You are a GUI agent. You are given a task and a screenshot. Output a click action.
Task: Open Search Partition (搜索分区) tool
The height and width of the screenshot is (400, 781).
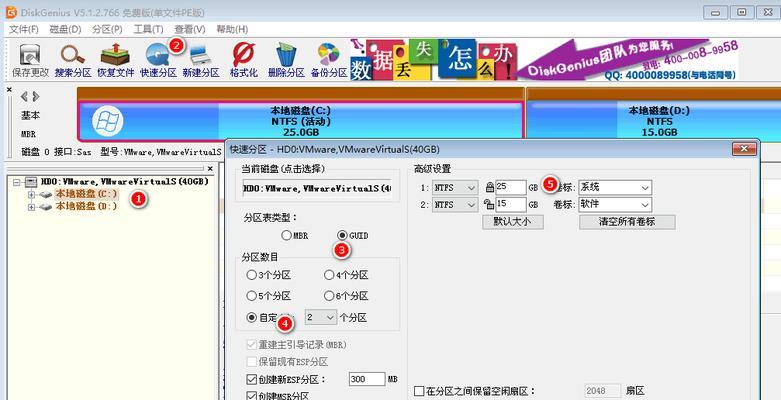[x=73, y=60]
